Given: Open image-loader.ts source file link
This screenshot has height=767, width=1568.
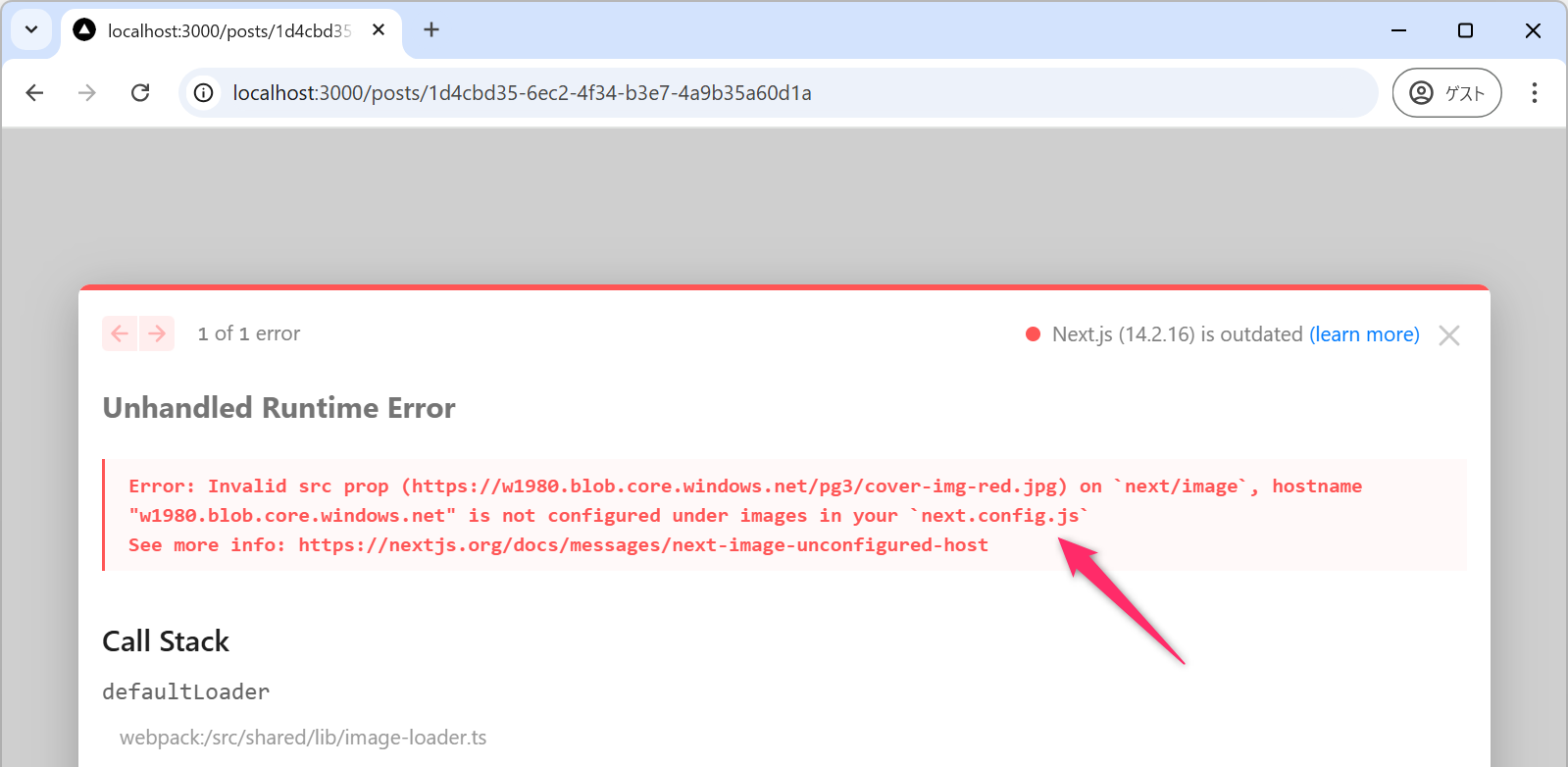Looking at the screenshot, I should pos(303,738).
